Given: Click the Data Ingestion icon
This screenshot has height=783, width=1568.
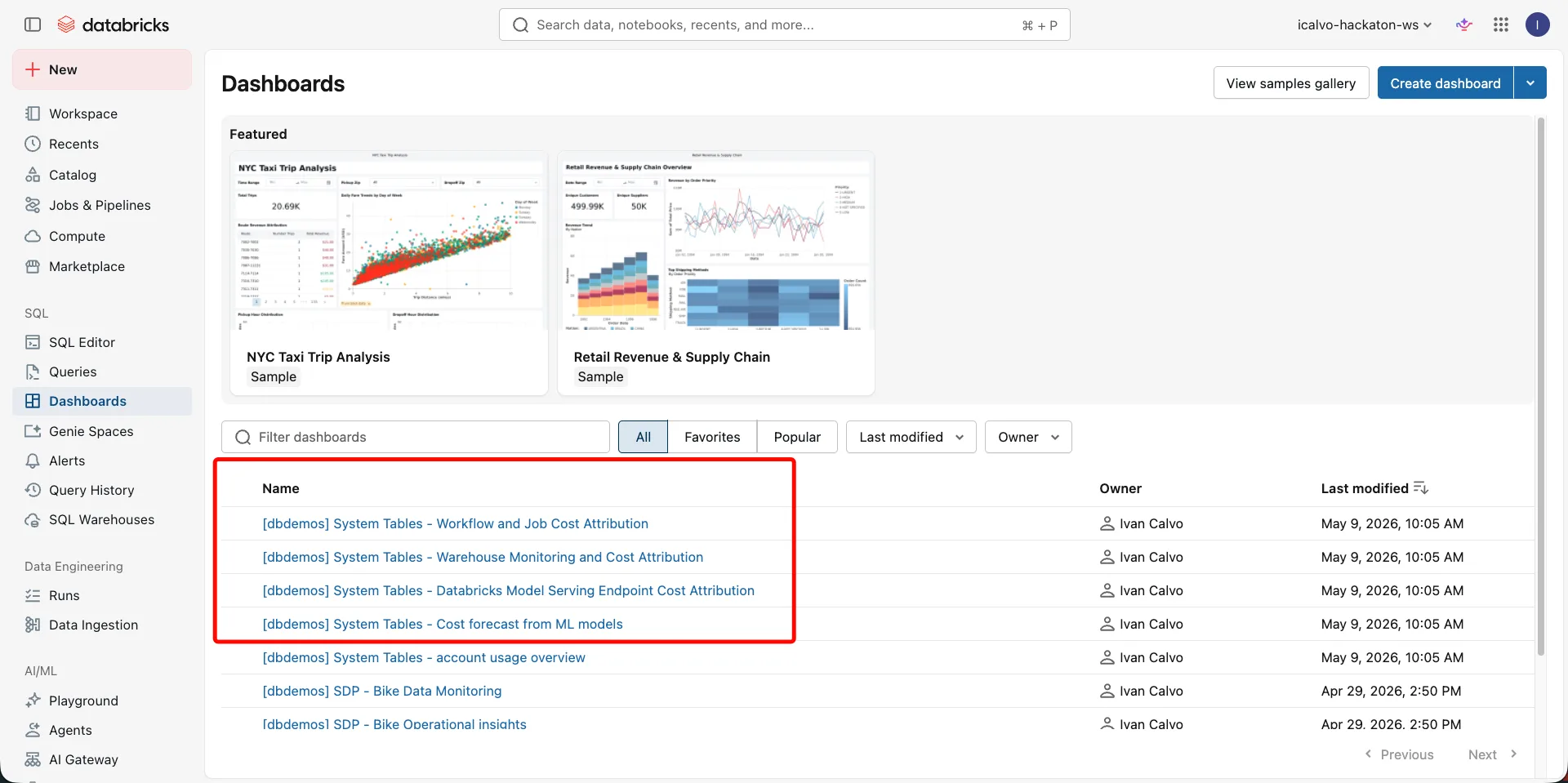Looking at the screenshot, I should (x=33, y=625).
